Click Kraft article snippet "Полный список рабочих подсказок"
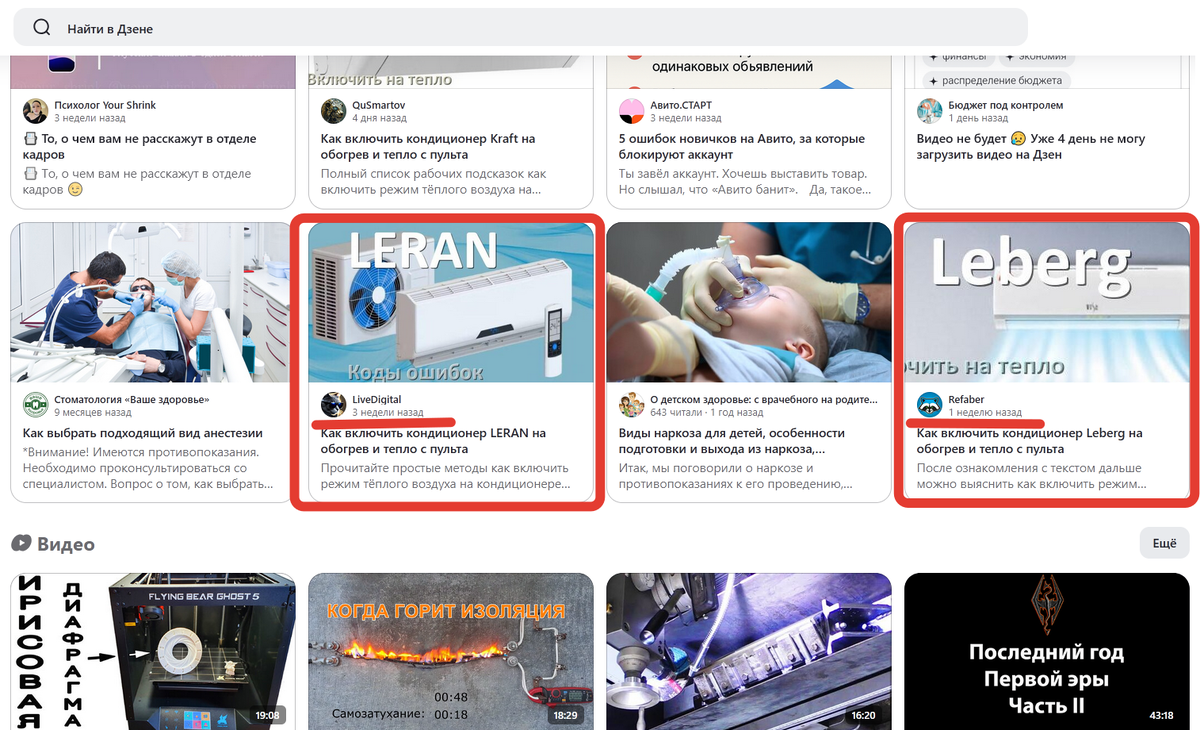The height and width of the screenshot is (730, 1200). [433, 182]
